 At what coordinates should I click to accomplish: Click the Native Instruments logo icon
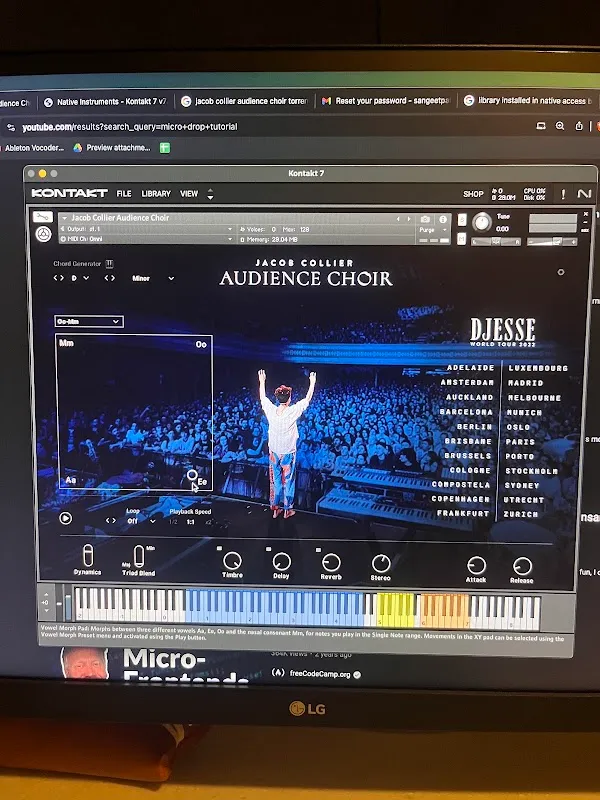coord(584,194)
